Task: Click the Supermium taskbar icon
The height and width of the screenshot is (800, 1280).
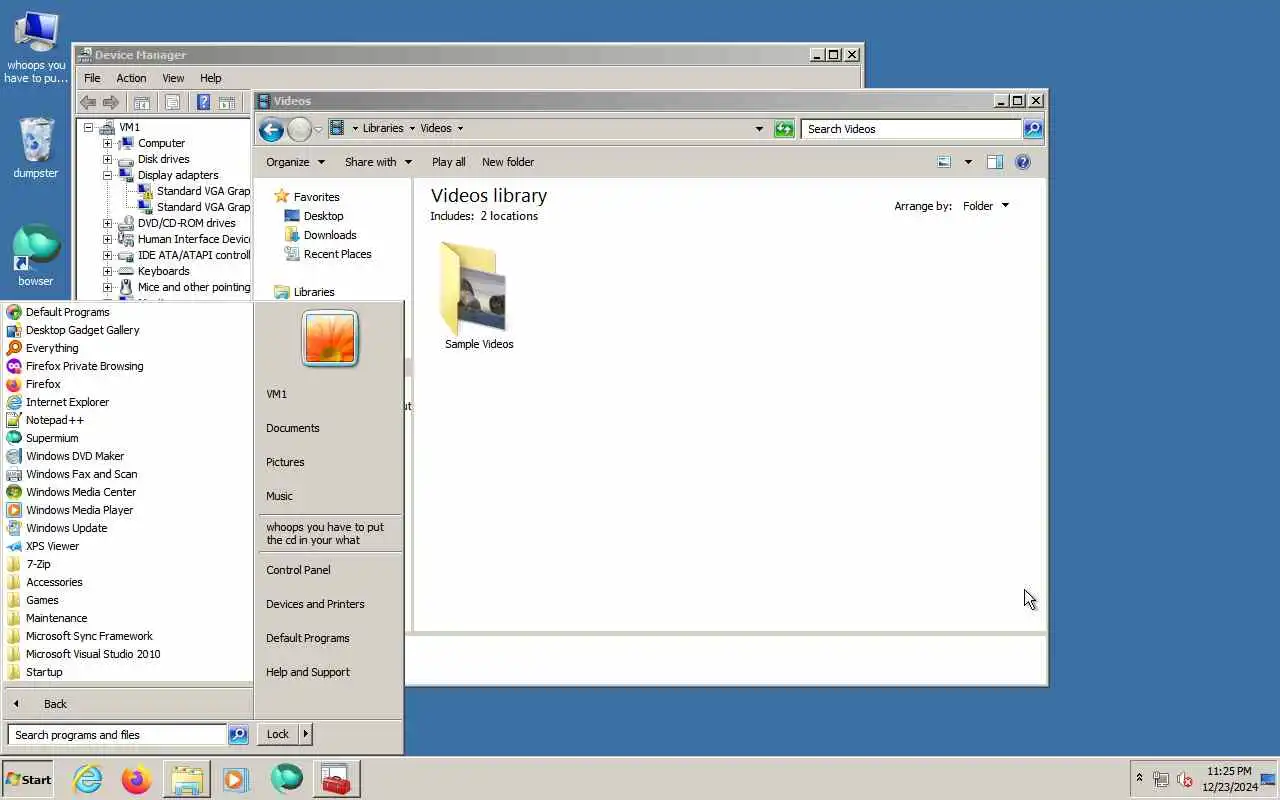Action: tap(286, 779)
